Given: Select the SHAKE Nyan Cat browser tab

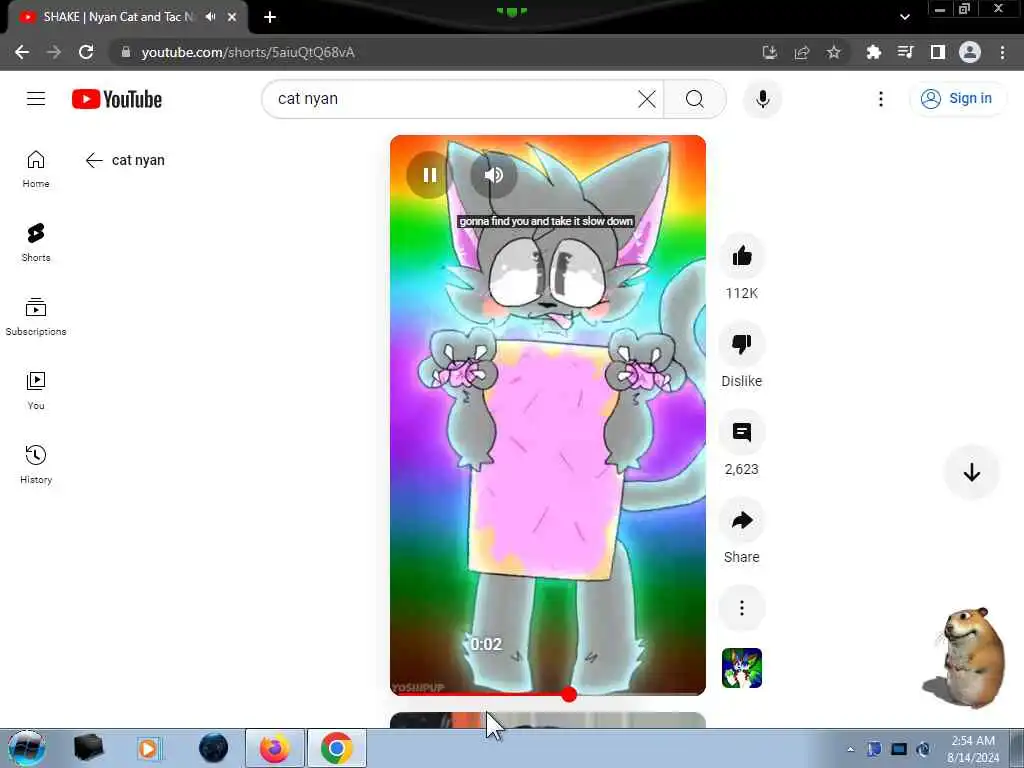Looking at the screenshot, I should click(x=128, y=17).
